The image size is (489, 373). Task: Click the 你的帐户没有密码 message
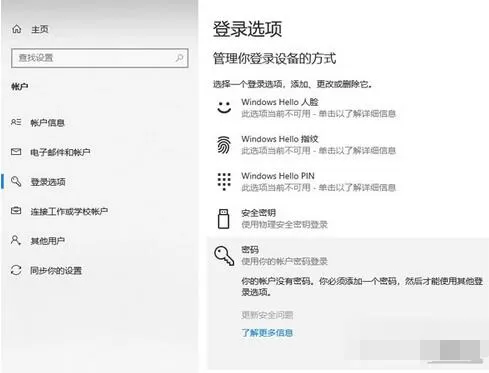362,286
